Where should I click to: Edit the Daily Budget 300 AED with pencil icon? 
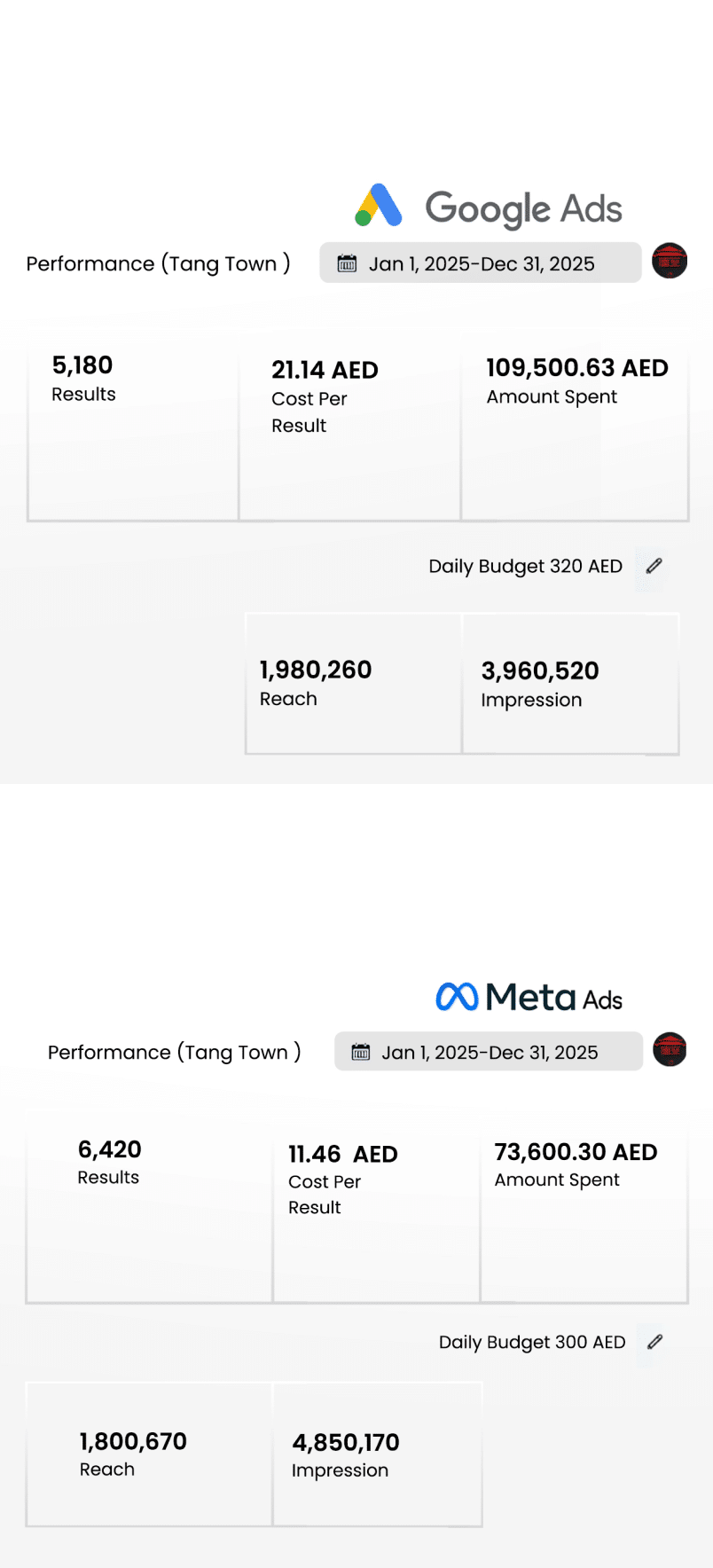(x=654, y=1342)
